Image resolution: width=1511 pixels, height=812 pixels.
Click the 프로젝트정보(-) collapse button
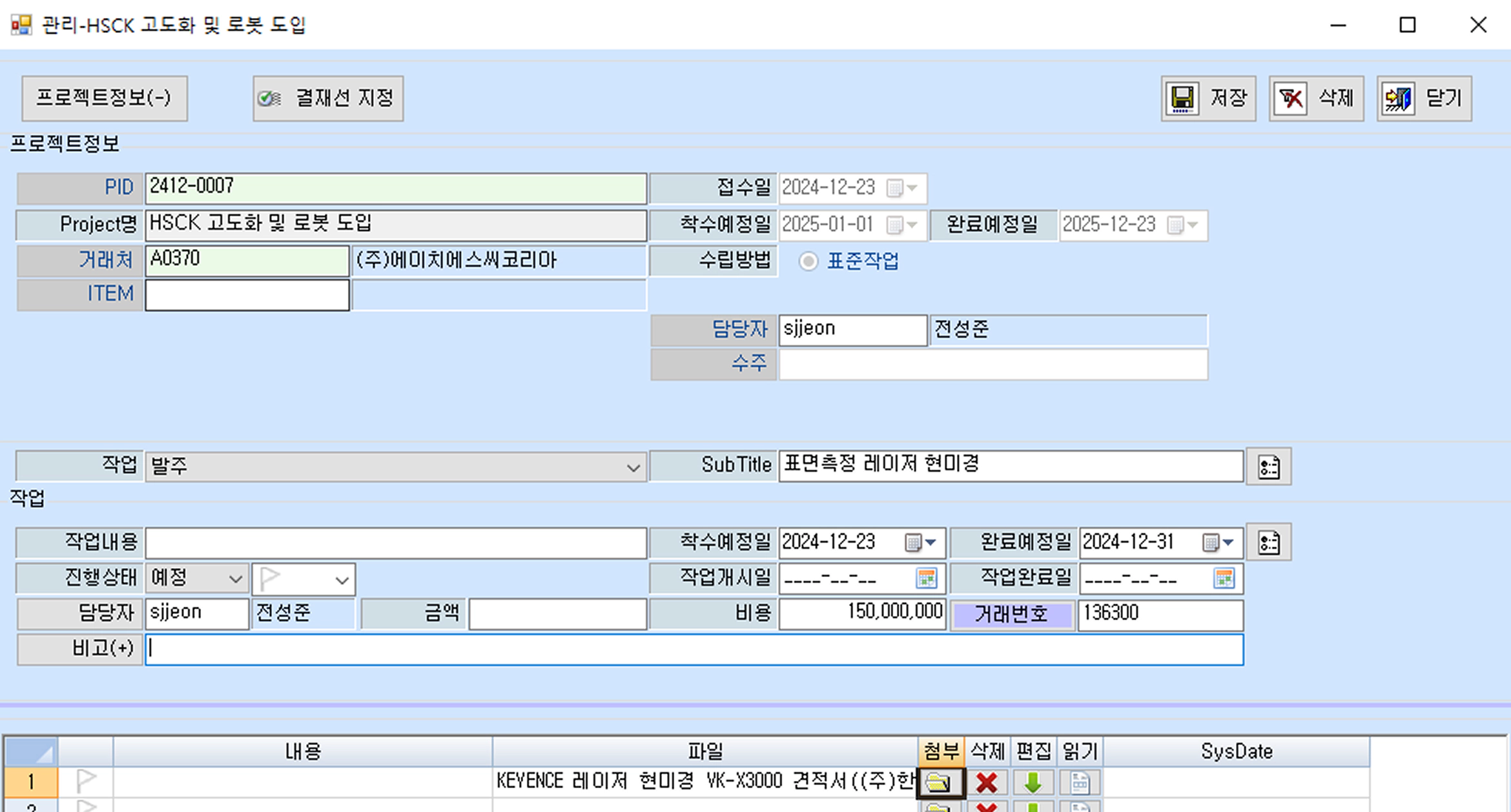click(104, 98)
